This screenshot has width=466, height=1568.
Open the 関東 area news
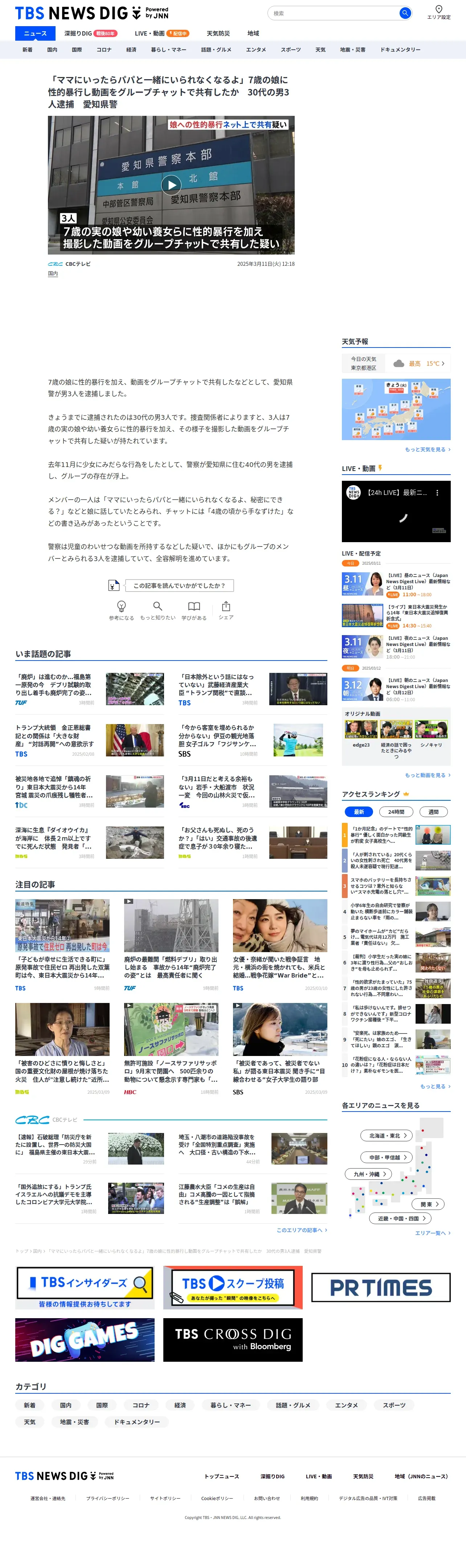click(428, 1204)
